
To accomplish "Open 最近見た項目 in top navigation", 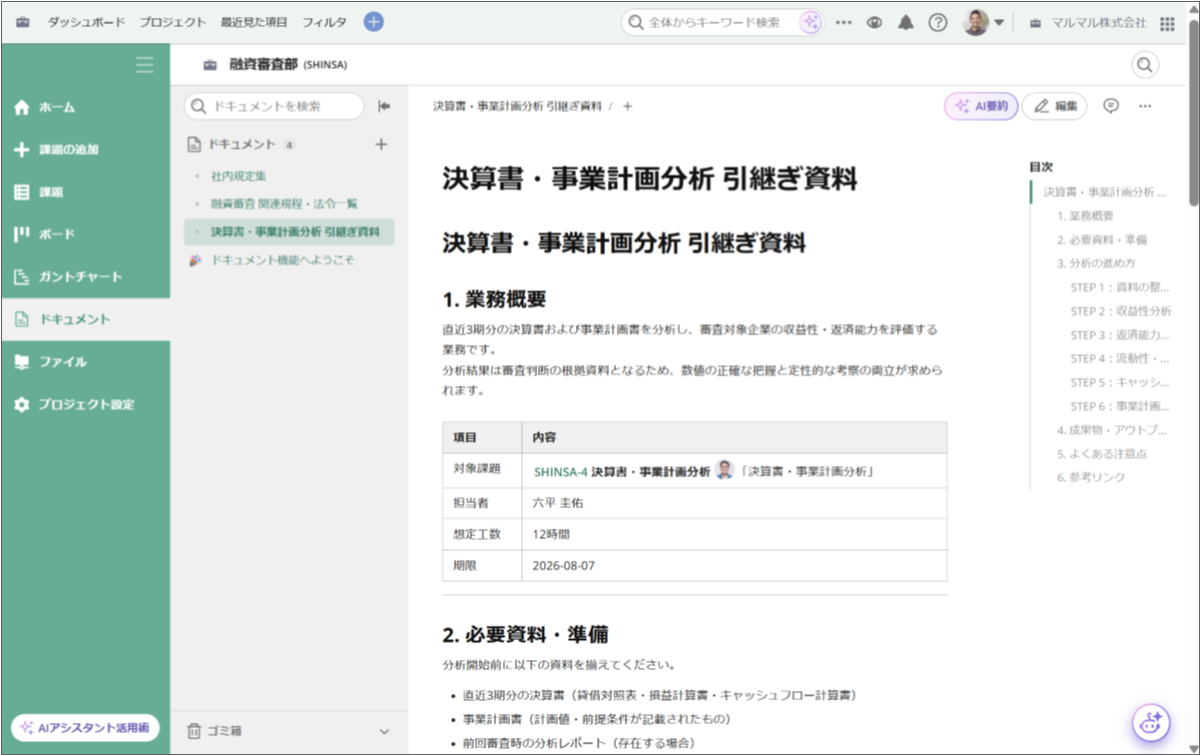I will pyautogui.click(x=254, y=22).
